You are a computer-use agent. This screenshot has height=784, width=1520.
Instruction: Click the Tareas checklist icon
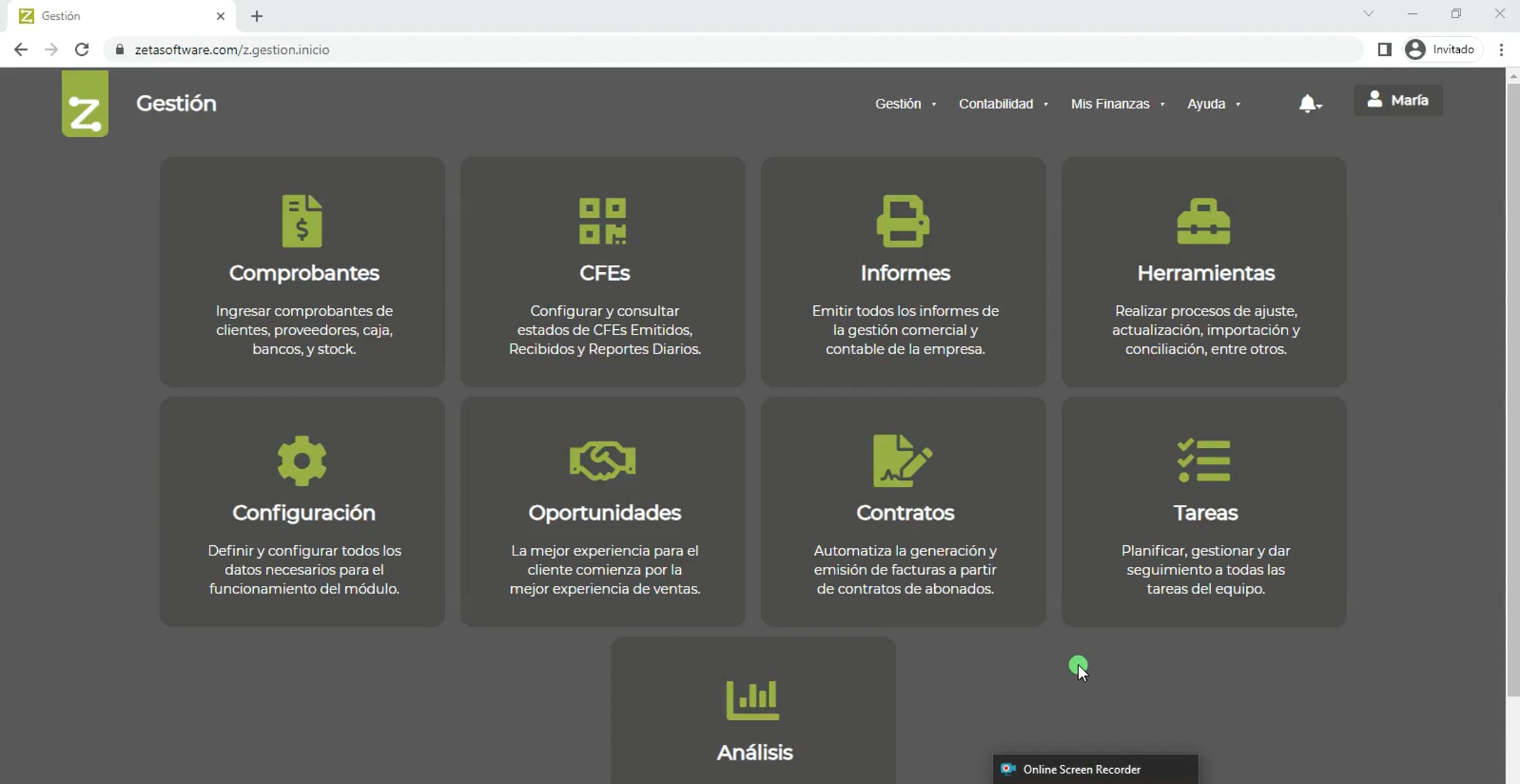[1203, 460]
